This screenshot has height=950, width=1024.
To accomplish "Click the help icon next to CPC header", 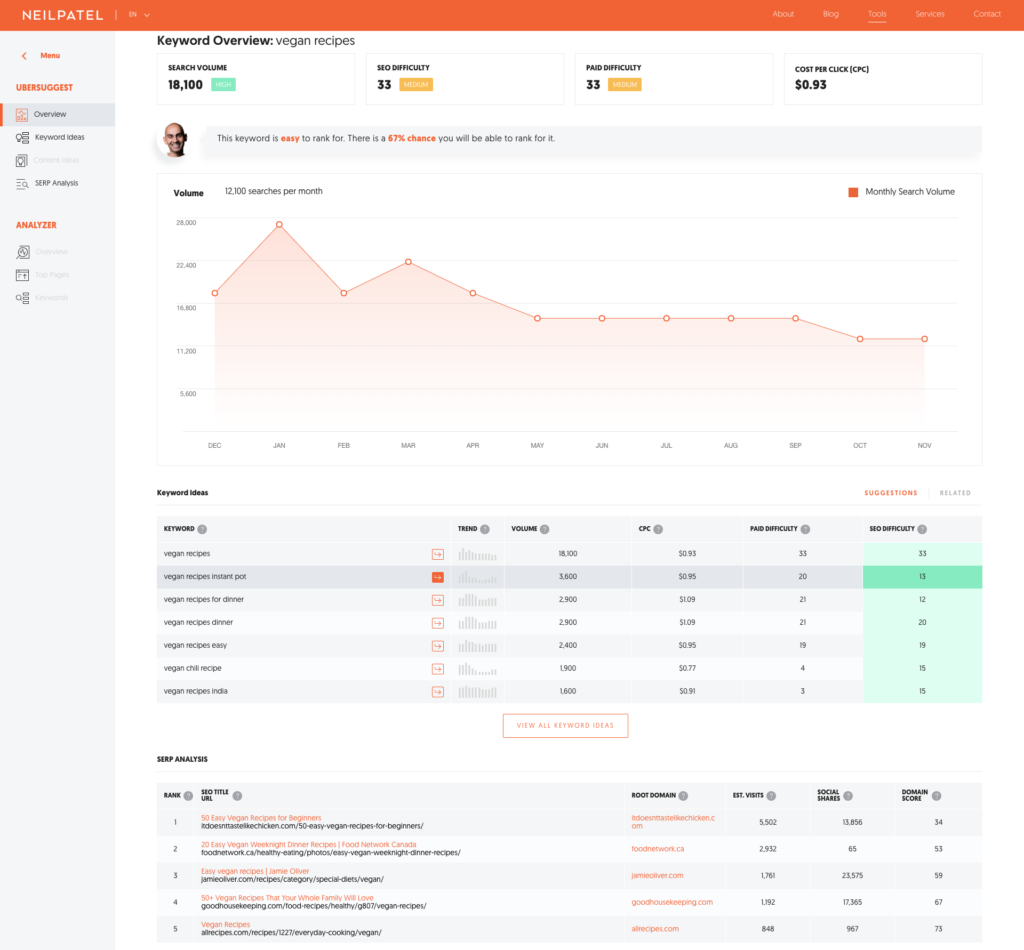I will (658, 530).
